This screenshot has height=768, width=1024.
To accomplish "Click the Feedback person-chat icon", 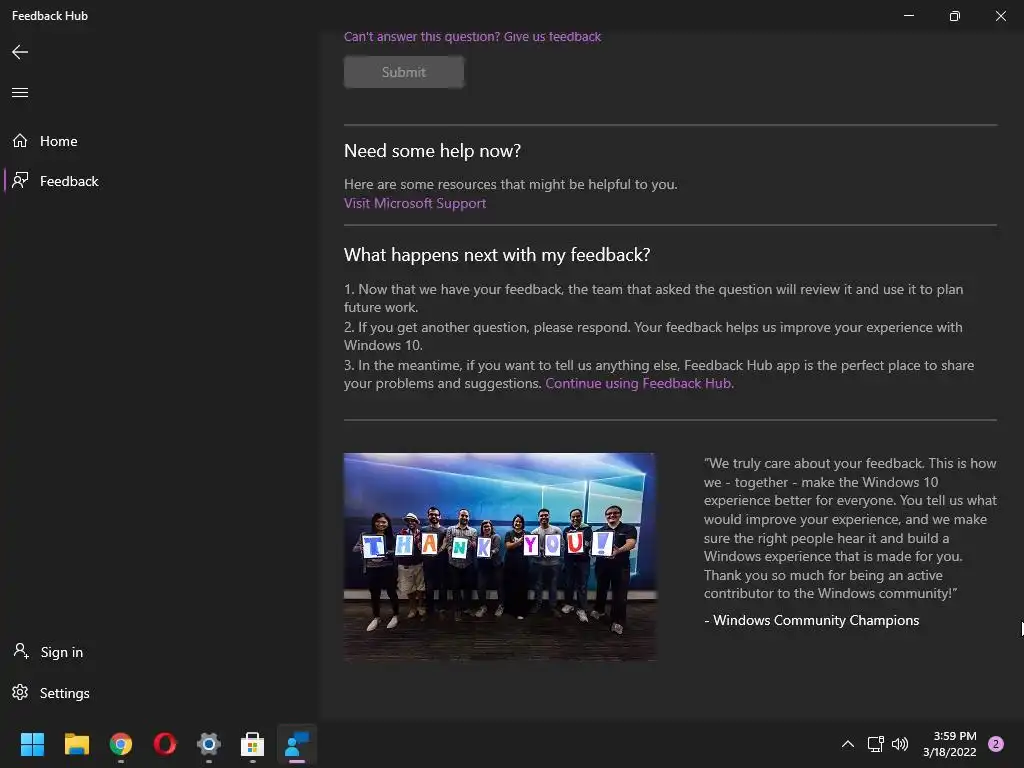I will pyautogui.click(x=20, y=180).
